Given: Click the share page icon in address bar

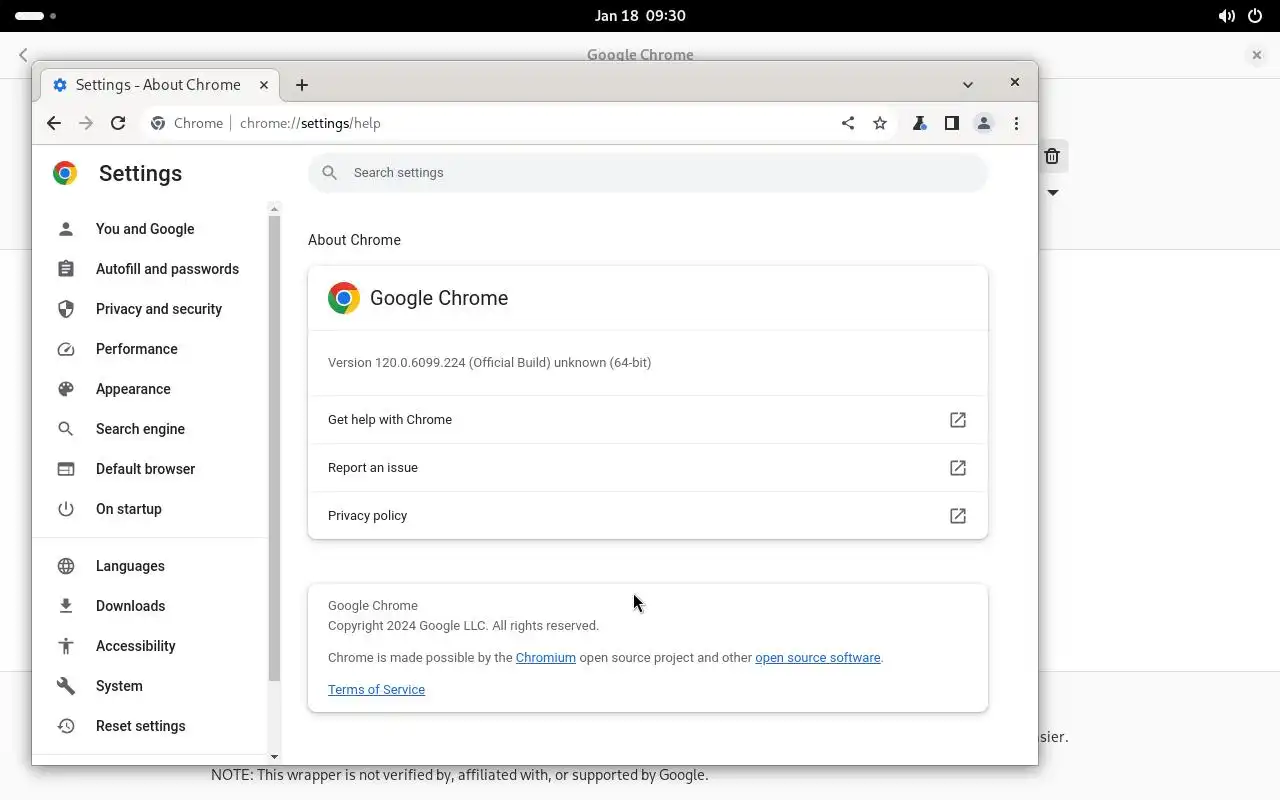Looking at the screenshot, I should (x=848, y=123).
